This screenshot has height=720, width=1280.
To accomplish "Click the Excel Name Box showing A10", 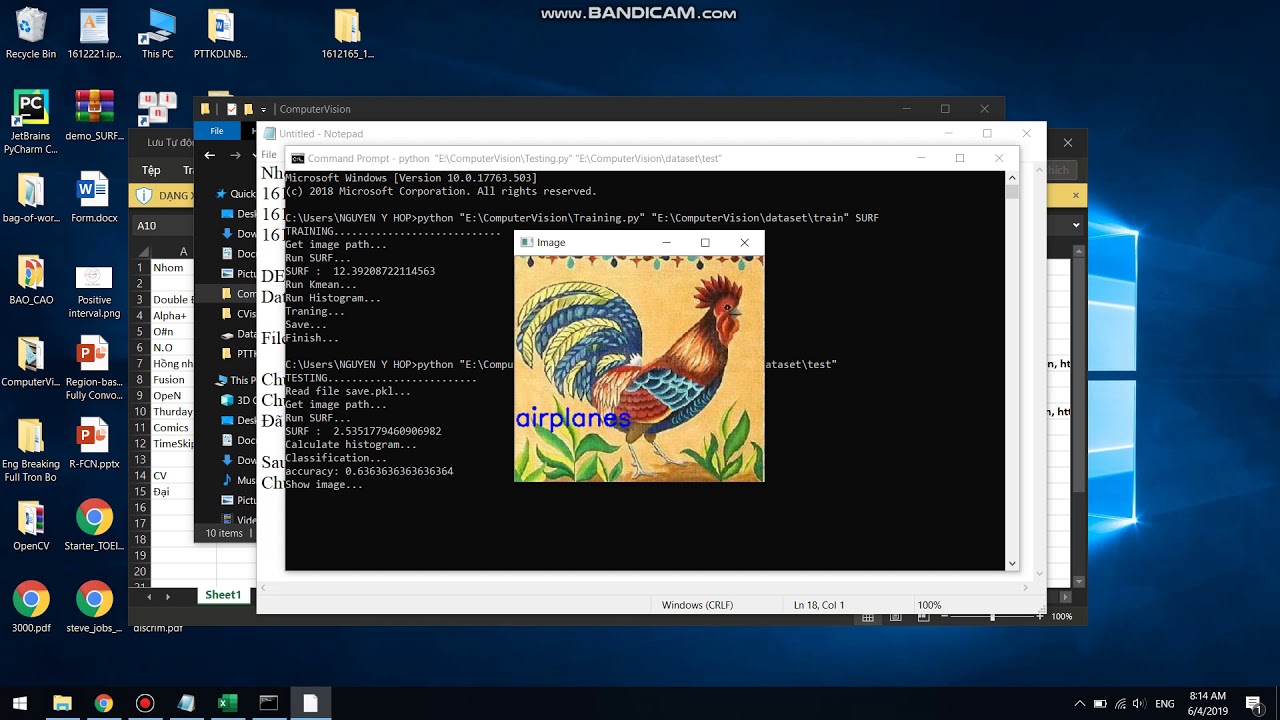I will coord(160,225).
